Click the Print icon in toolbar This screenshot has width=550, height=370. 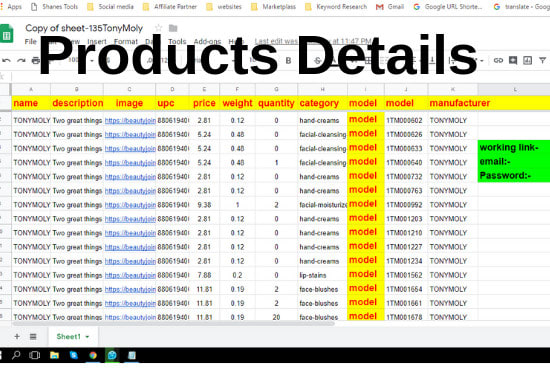pyautogui.click(x=35, y=60)
